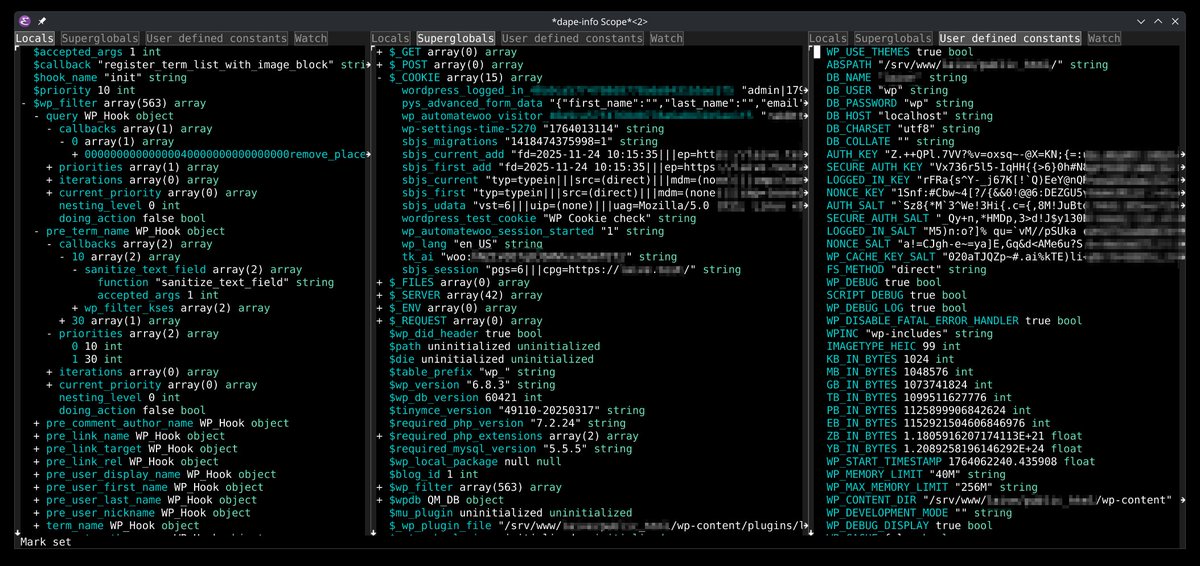Screen dimensions: 1200x566
Task: Expand term_name WP_Hook object
Action: pos(36,526)
